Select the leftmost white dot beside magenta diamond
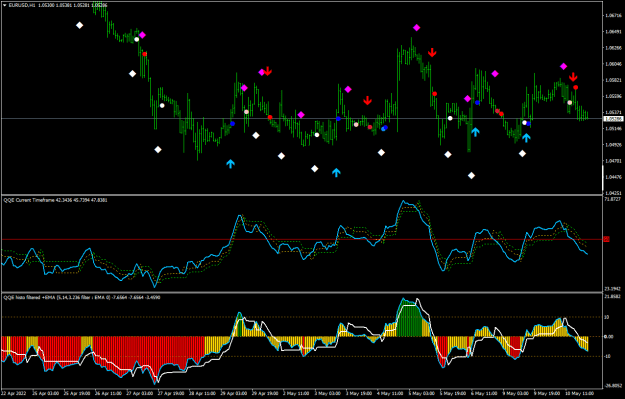The height and width of the screenshot is (399, 625). (137, 39)
